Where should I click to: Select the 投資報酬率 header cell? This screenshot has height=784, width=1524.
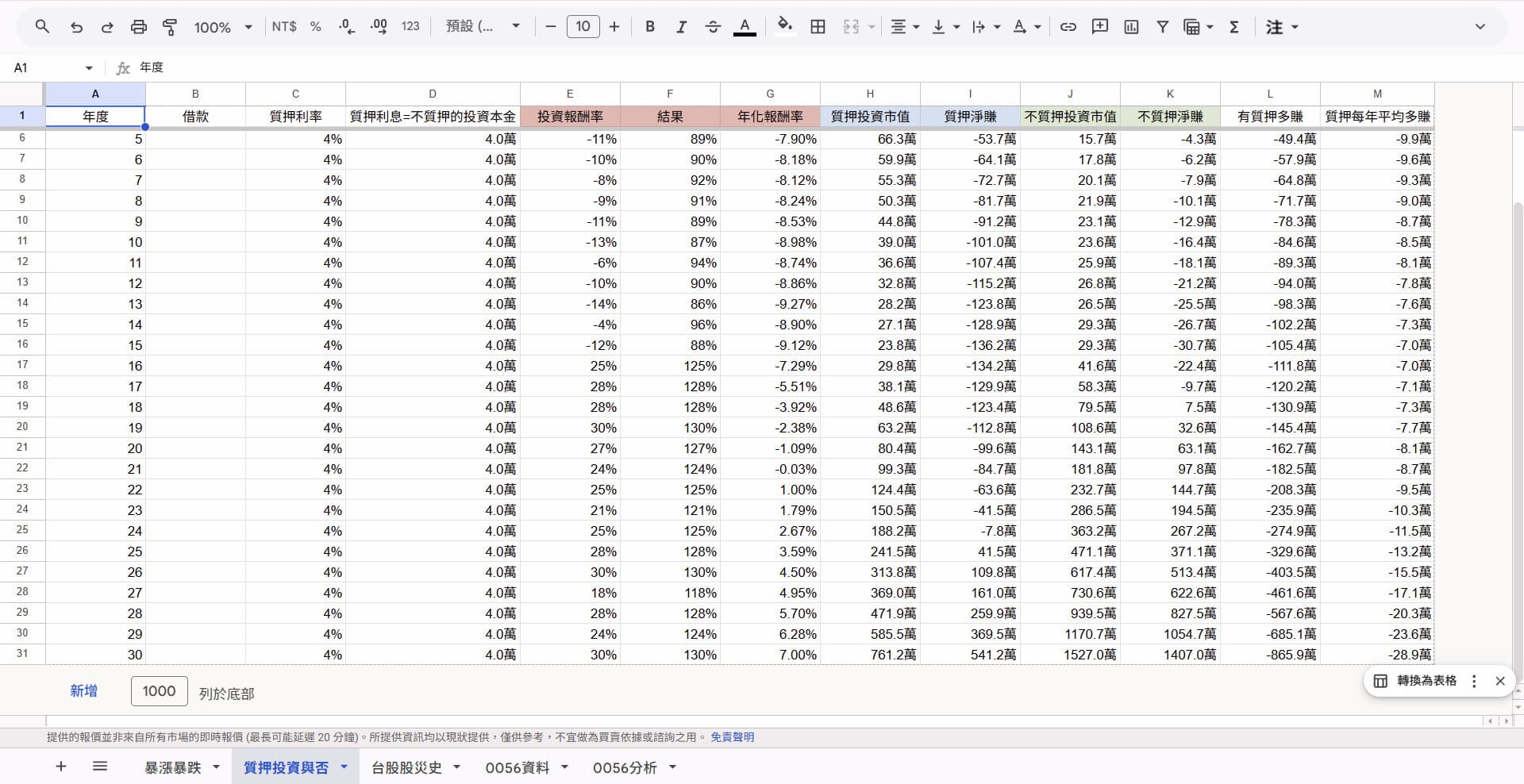(570, 117)
